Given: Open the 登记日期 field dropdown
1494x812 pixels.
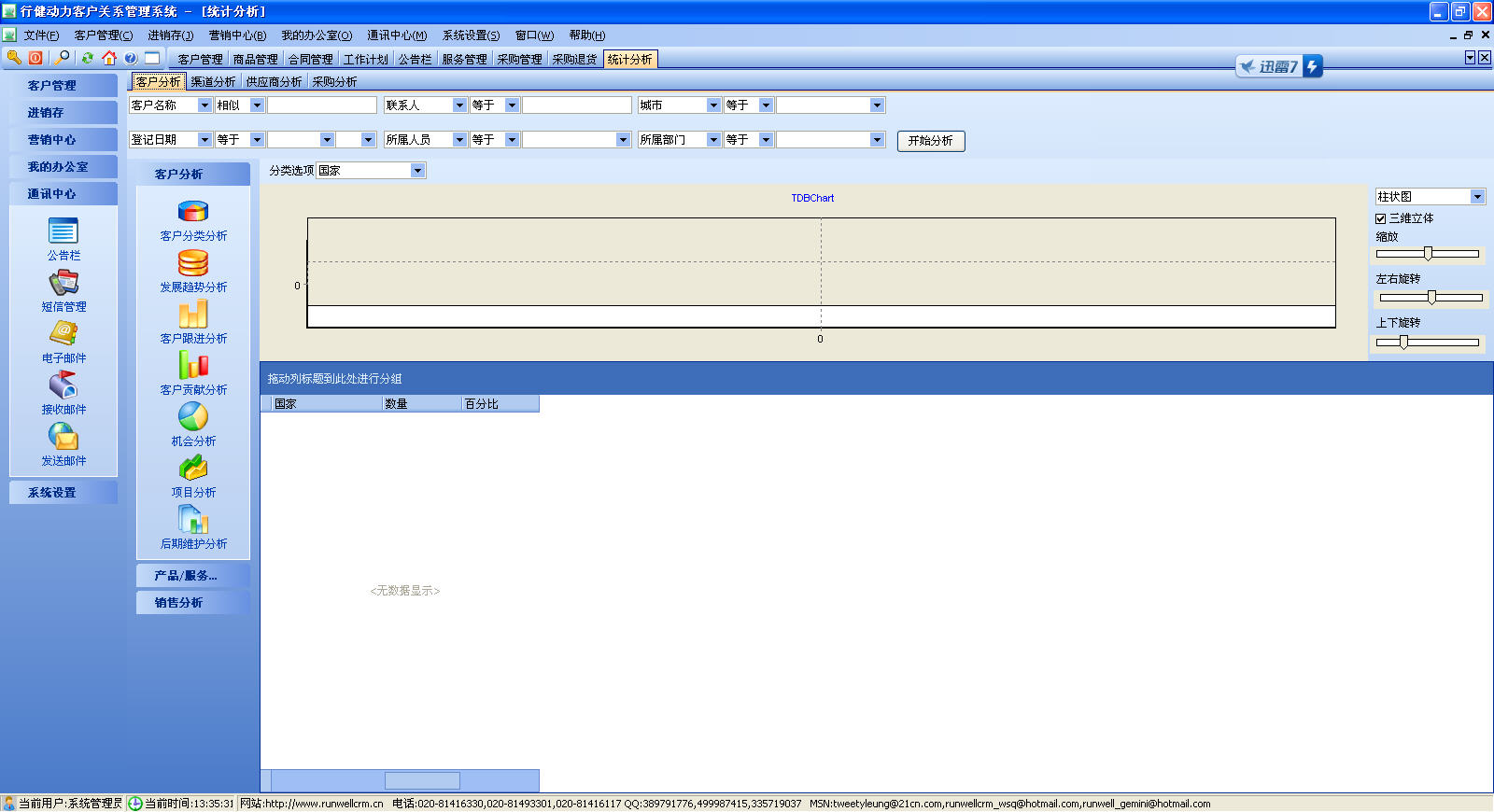Looking at the screenshot, I should coord(204,140).
